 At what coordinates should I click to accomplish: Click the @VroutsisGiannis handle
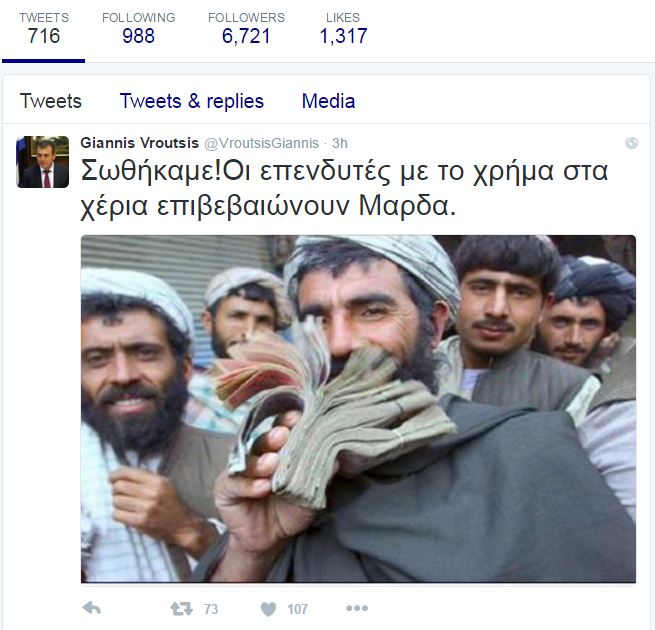[x=261, y=143]
